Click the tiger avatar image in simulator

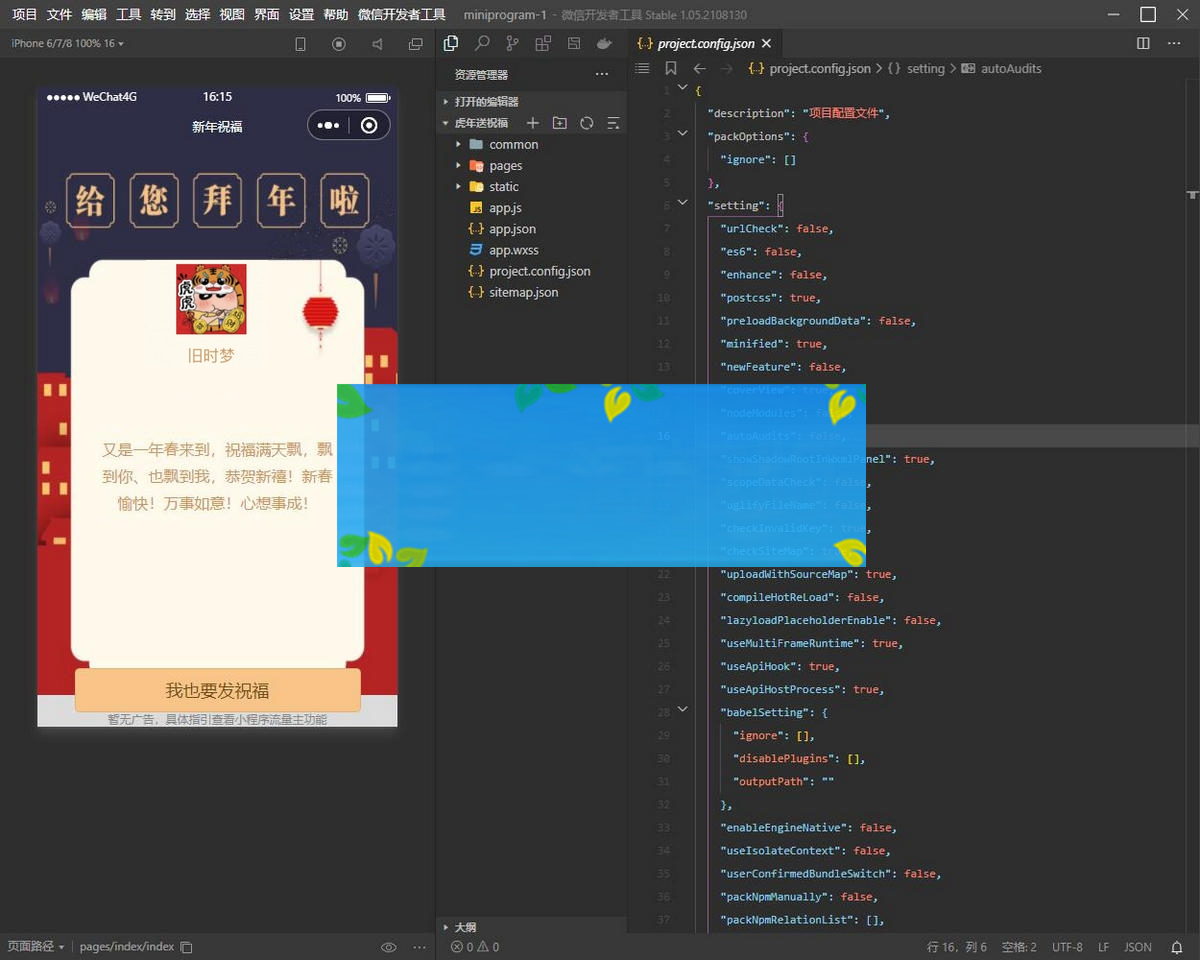[211, 299]
